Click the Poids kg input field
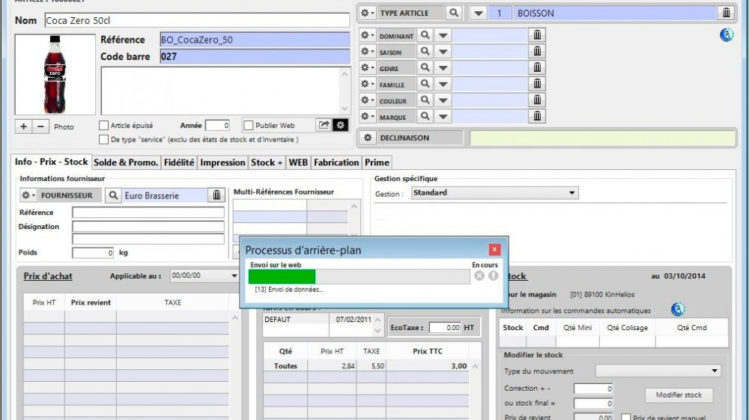This screenshot has width=749, height=420. 93,253
